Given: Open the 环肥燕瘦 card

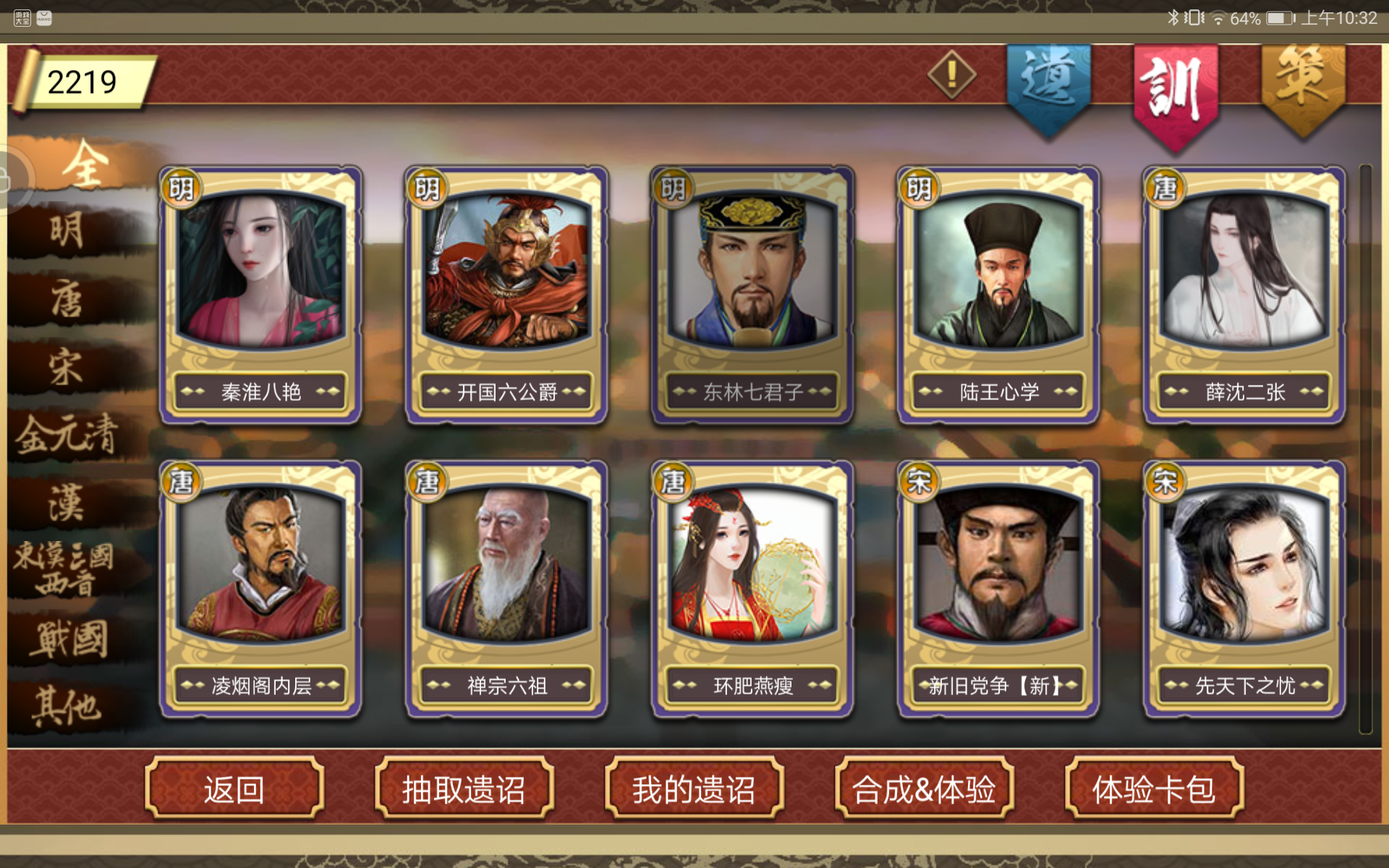Looking at the screenshot, I should [x=752, y=589].
